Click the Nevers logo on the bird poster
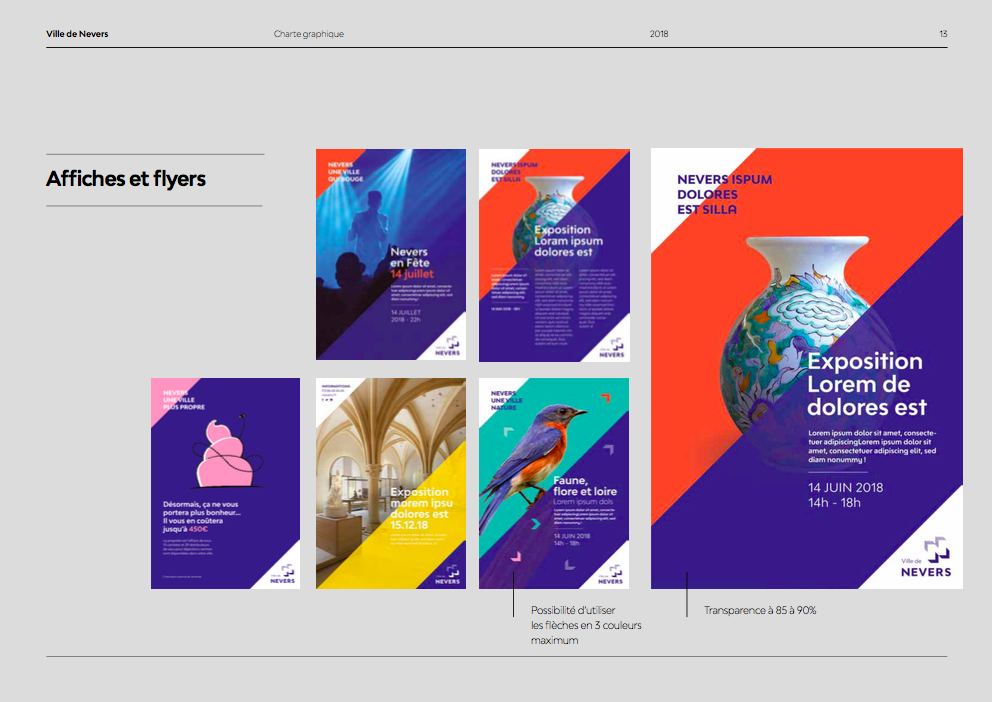Viewport: 992px width, 702px height. click(x=610, y=576)
